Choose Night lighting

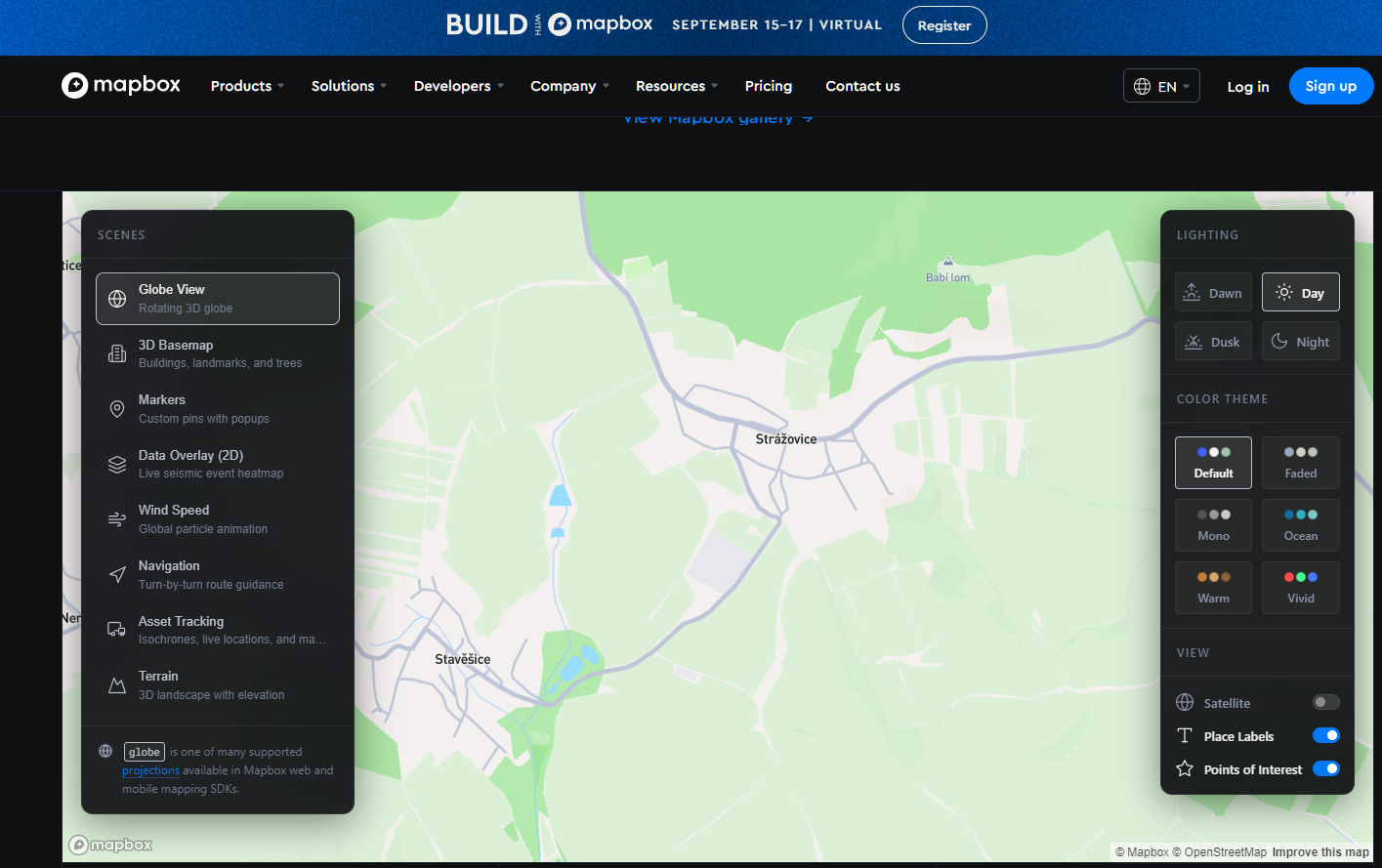click(1301, 342)
